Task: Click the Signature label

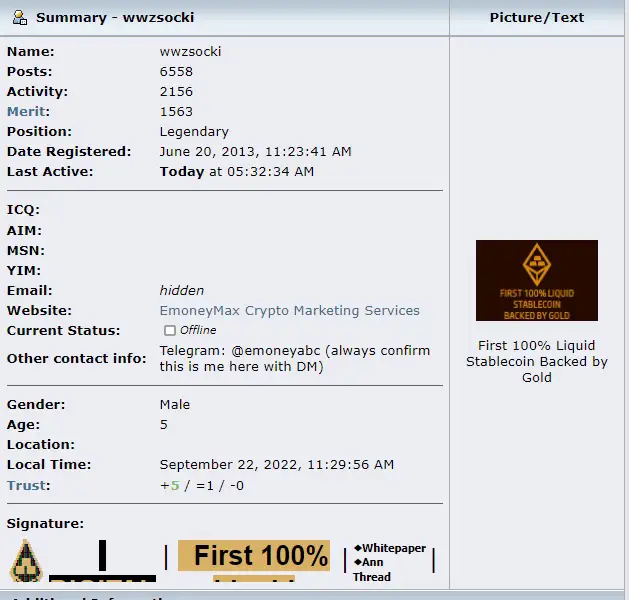Action: tap(45, 523)
